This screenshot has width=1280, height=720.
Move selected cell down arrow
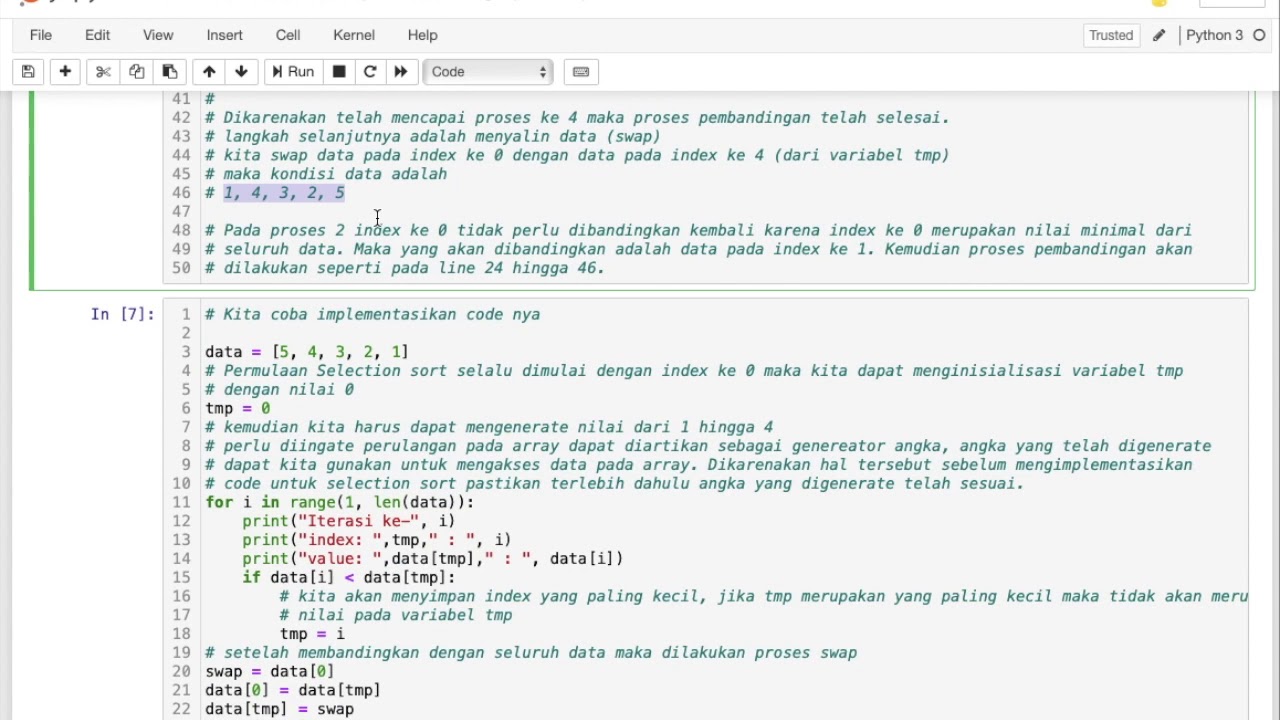pos(241,72)
